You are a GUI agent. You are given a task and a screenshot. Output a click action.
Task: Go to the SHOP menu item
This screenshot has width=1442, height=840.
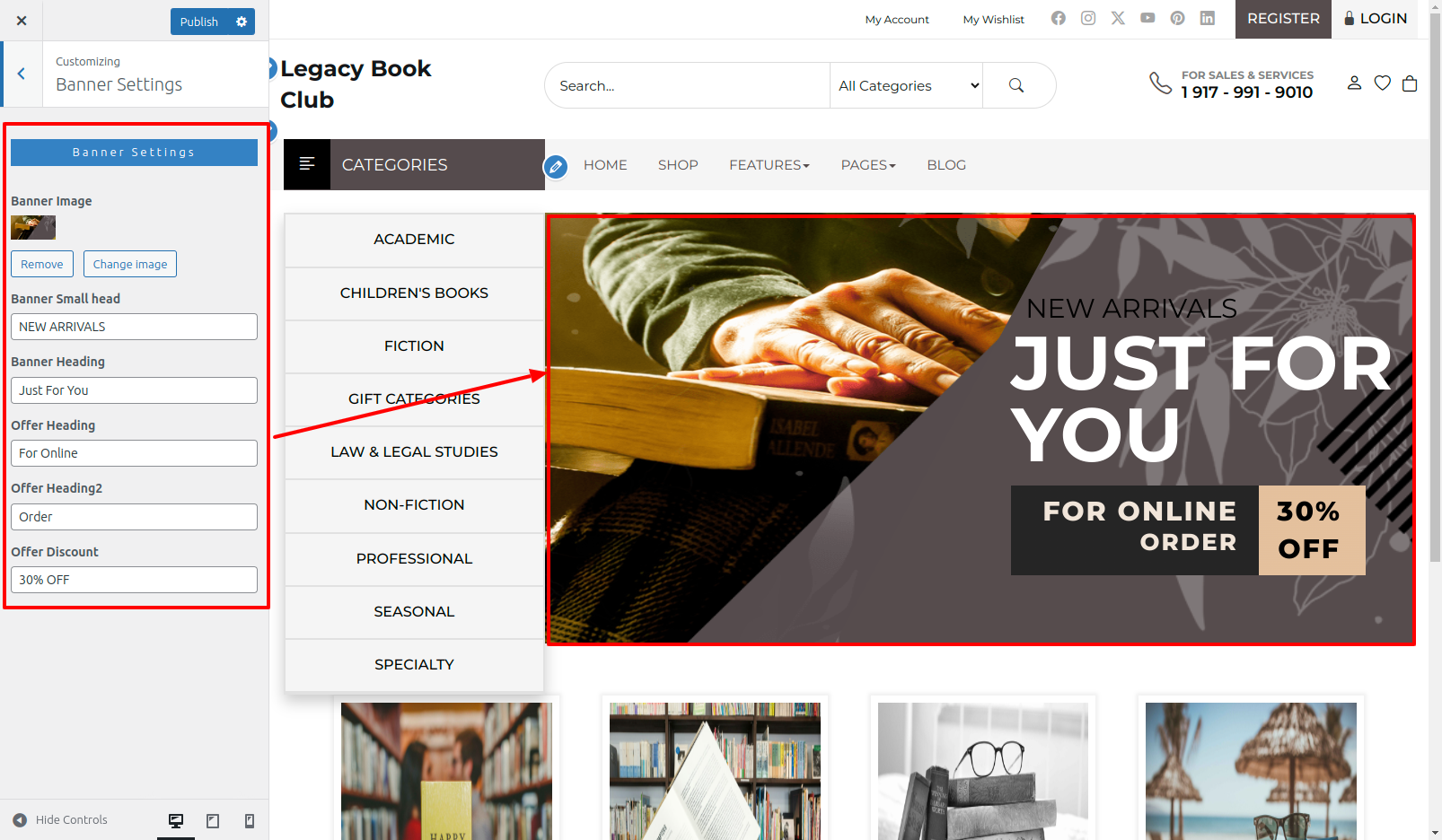[678, 165]
